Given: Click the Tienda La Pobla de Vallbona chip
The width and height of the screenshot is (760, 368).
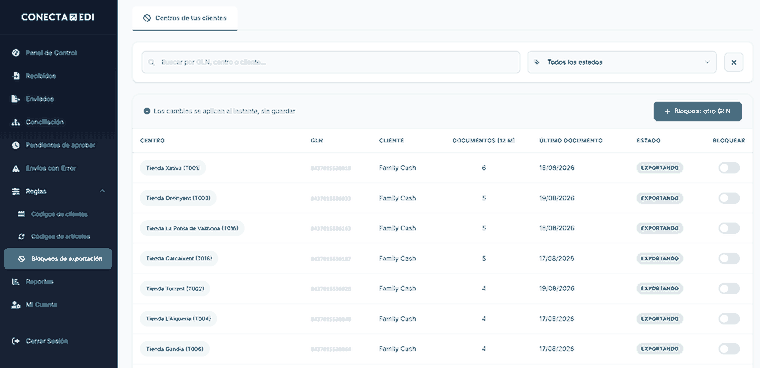Looking at the screenshot, I should [192, 228].
